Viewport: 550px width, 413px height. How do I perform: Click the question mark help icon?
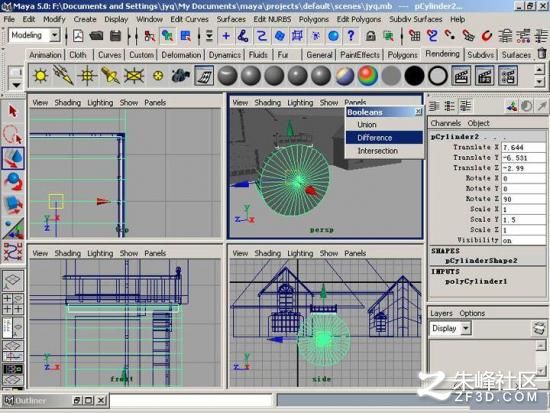click(351, 35)
